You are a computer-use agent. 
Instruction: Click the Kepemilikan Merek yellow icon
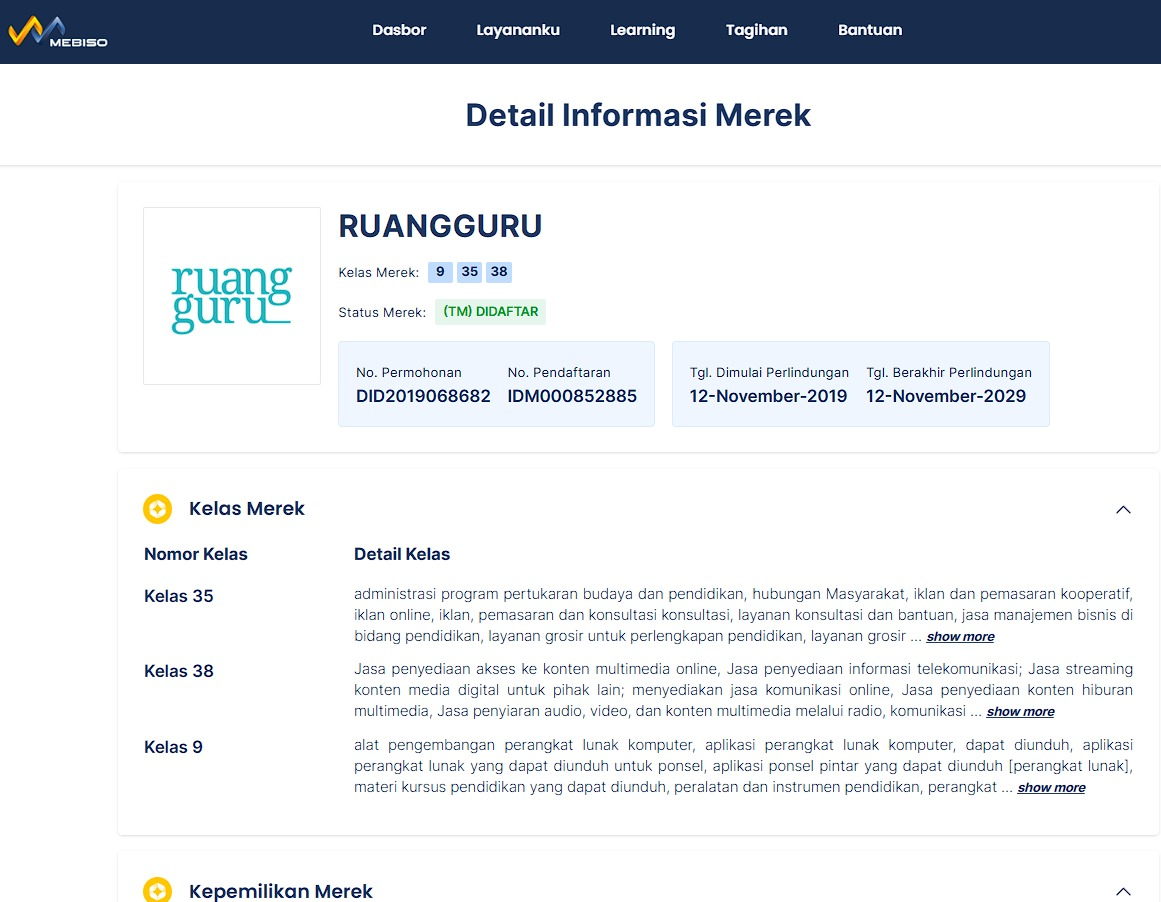point(158,890)
